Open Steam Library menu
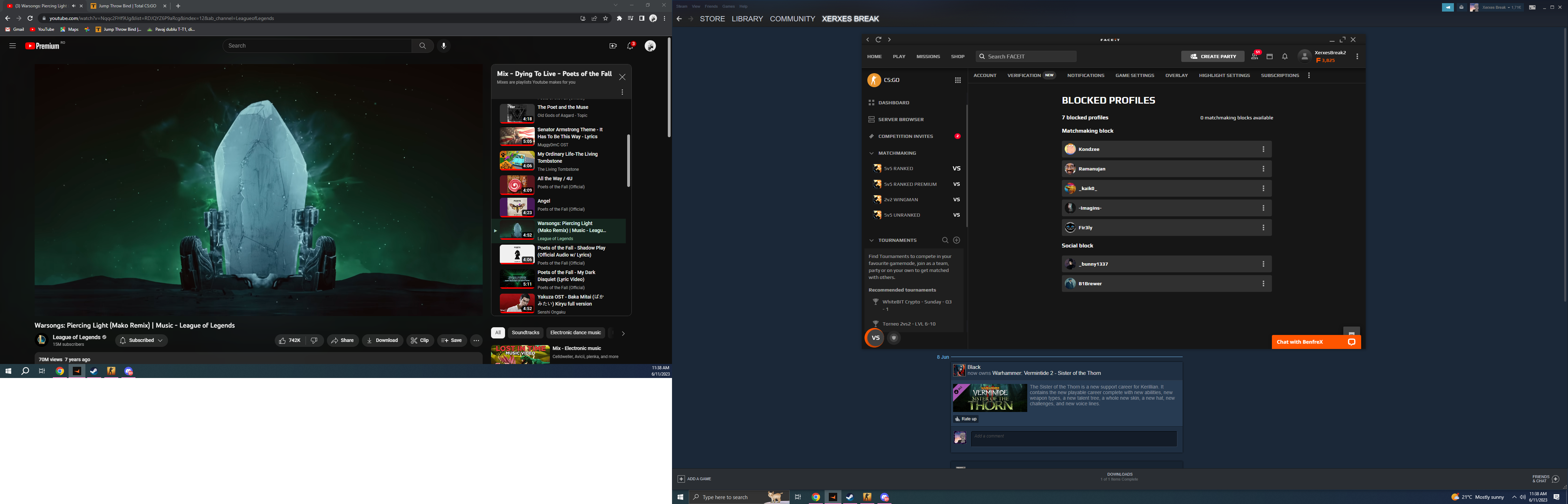The height and width of the screenshot is (504, 1568). tap(747, 19)
